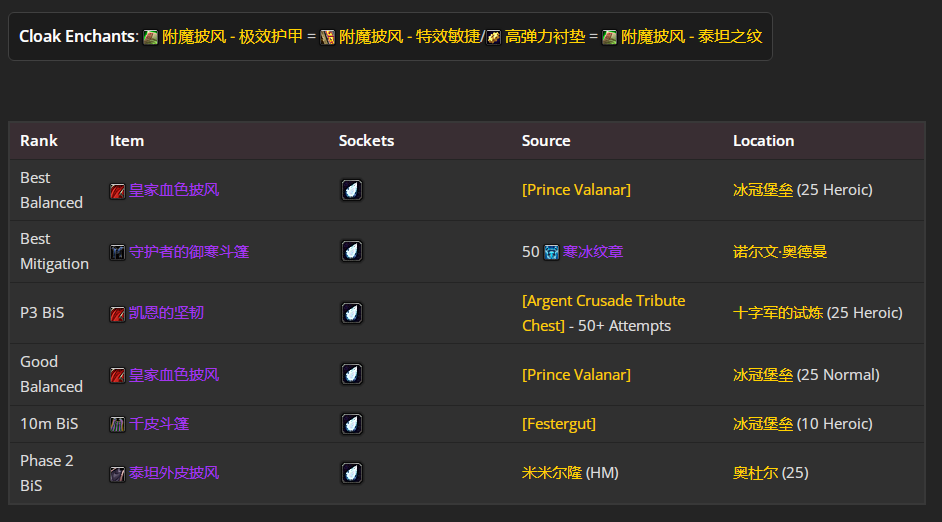Image resolution: width=942 pixels, height=522 pixels.
Task: Click the socket gem icon in P3 BiS row
Action: [x=351, y=313]
